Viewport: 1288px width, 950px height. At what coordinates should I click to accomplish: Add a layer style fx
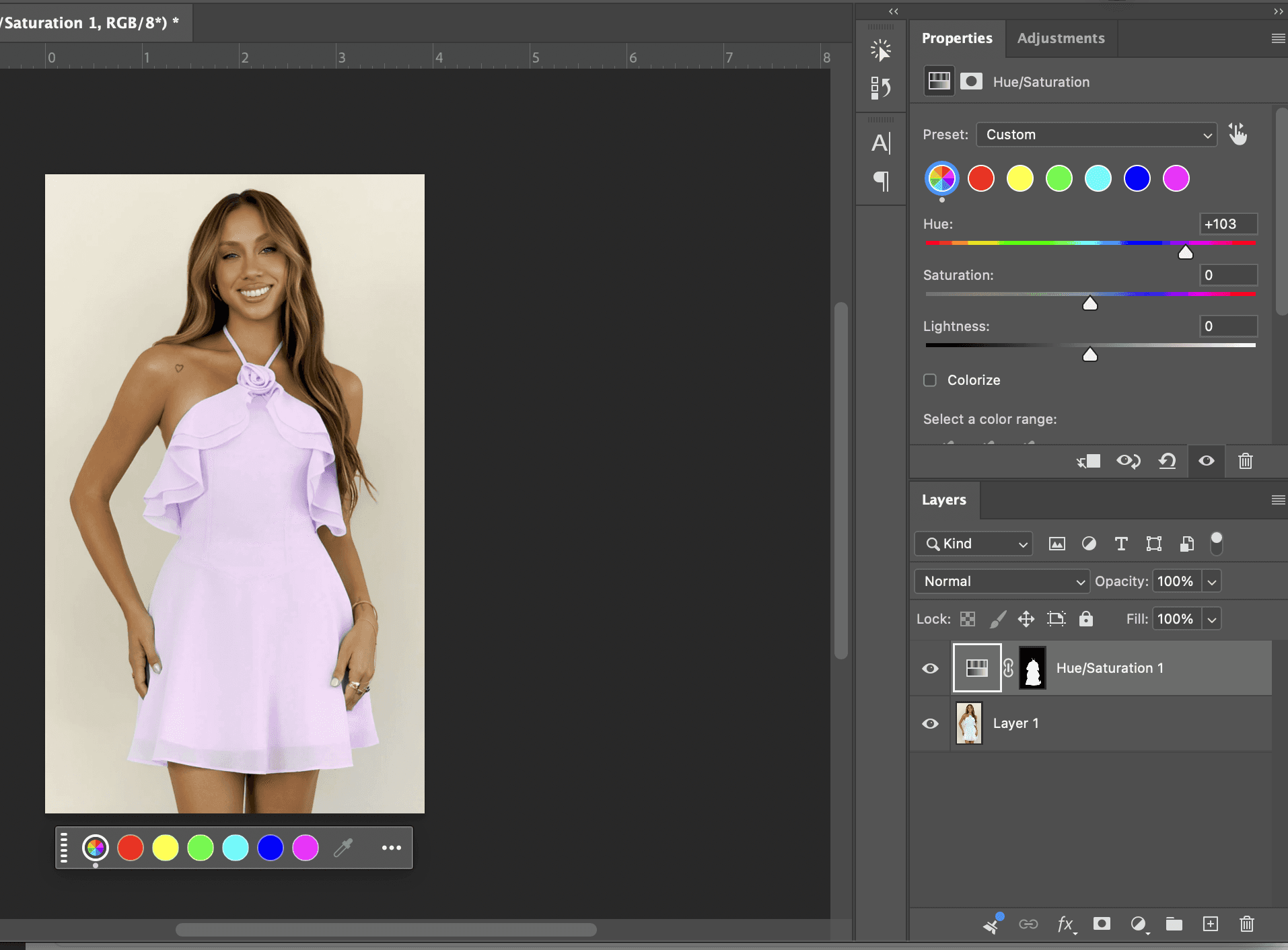(1066, 924)
